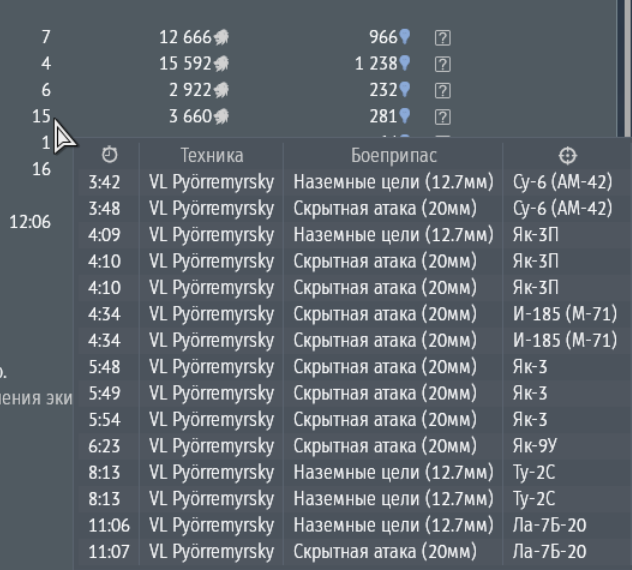632x570 pixels.
Task: Click the research bulb icon next to 1 238
Action: [405, 63]
